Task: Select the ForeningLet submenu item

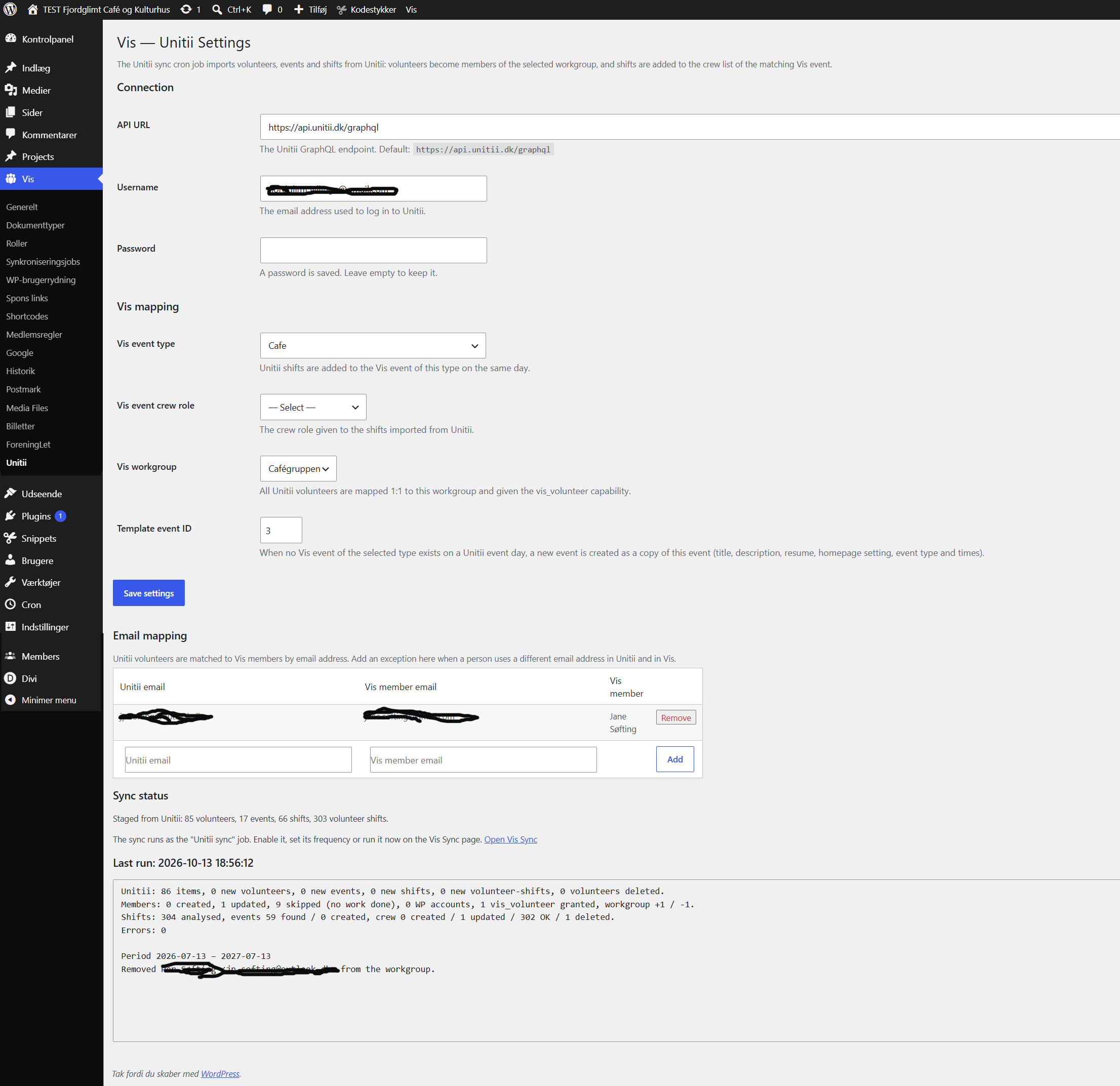Action: (28, 445)
